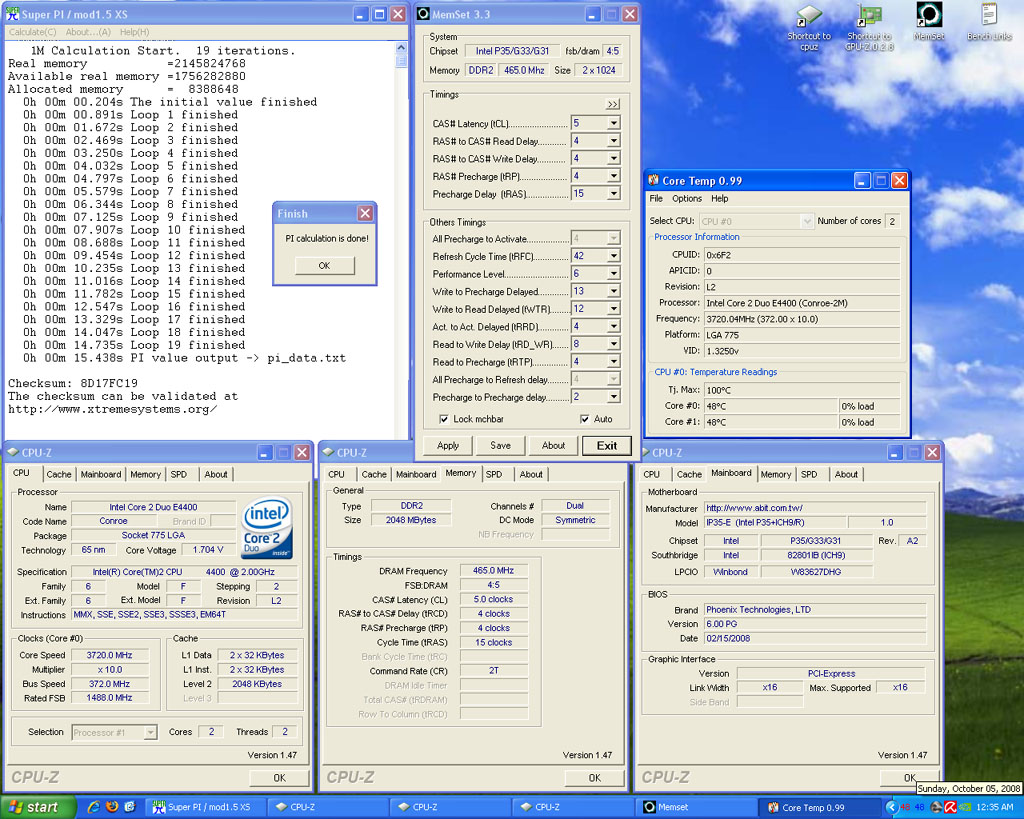Click the taskbar clock showing 12:35 AM
Viewport: 1024px width, 819px height.
[995, 807]
